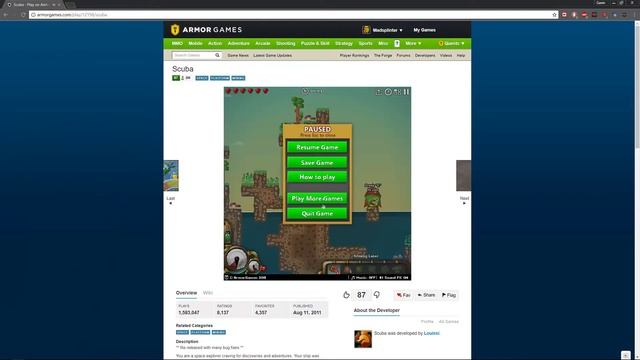640x360 pixels.
Task: Click the Next game thumbnail
Action: [x=463, y=176]
